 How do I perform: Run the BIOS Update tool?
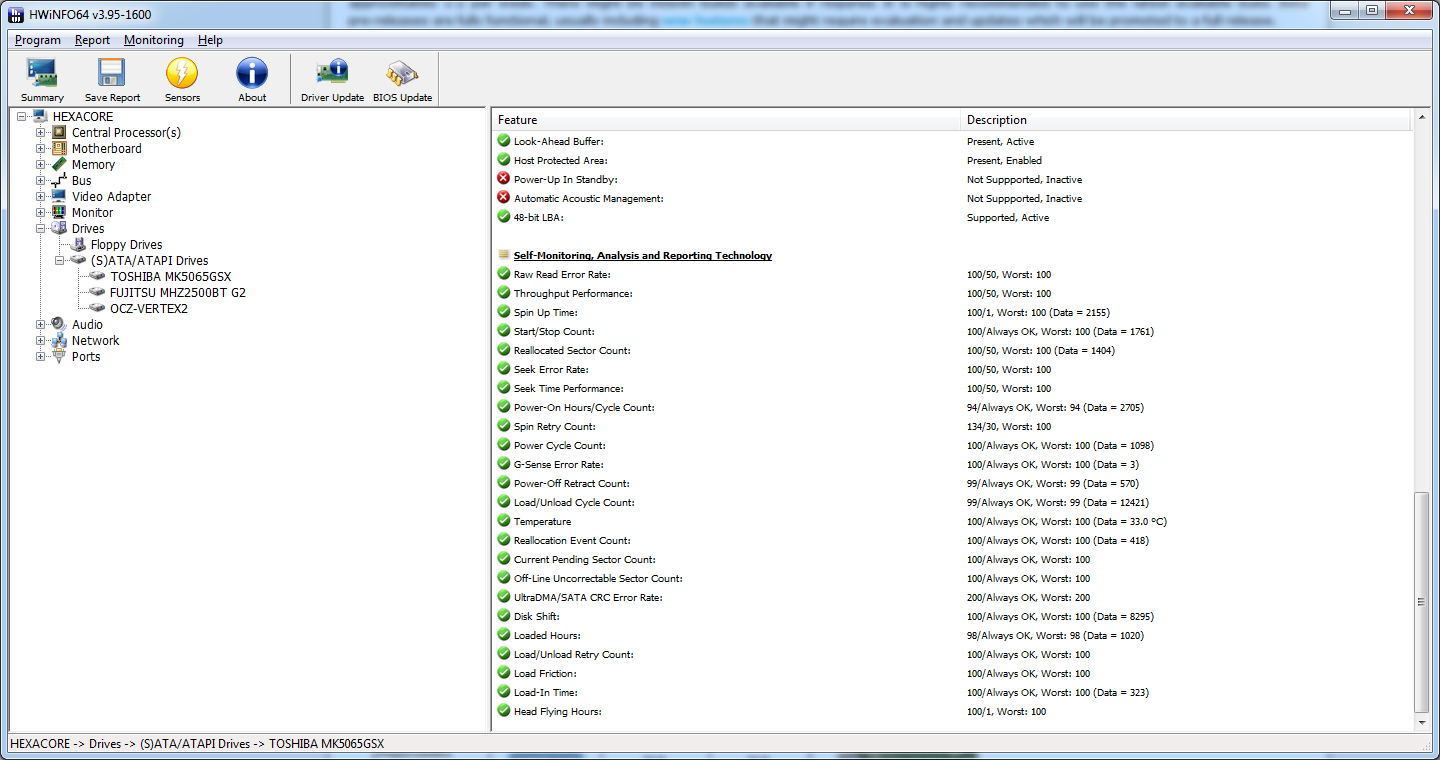[x=402, y=72]
